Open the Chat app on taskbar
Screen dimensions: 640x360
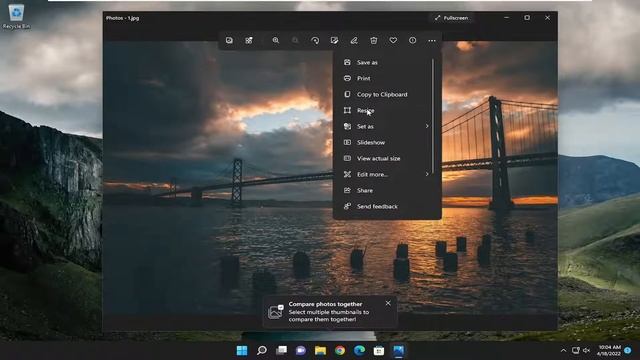click(301, 351)
